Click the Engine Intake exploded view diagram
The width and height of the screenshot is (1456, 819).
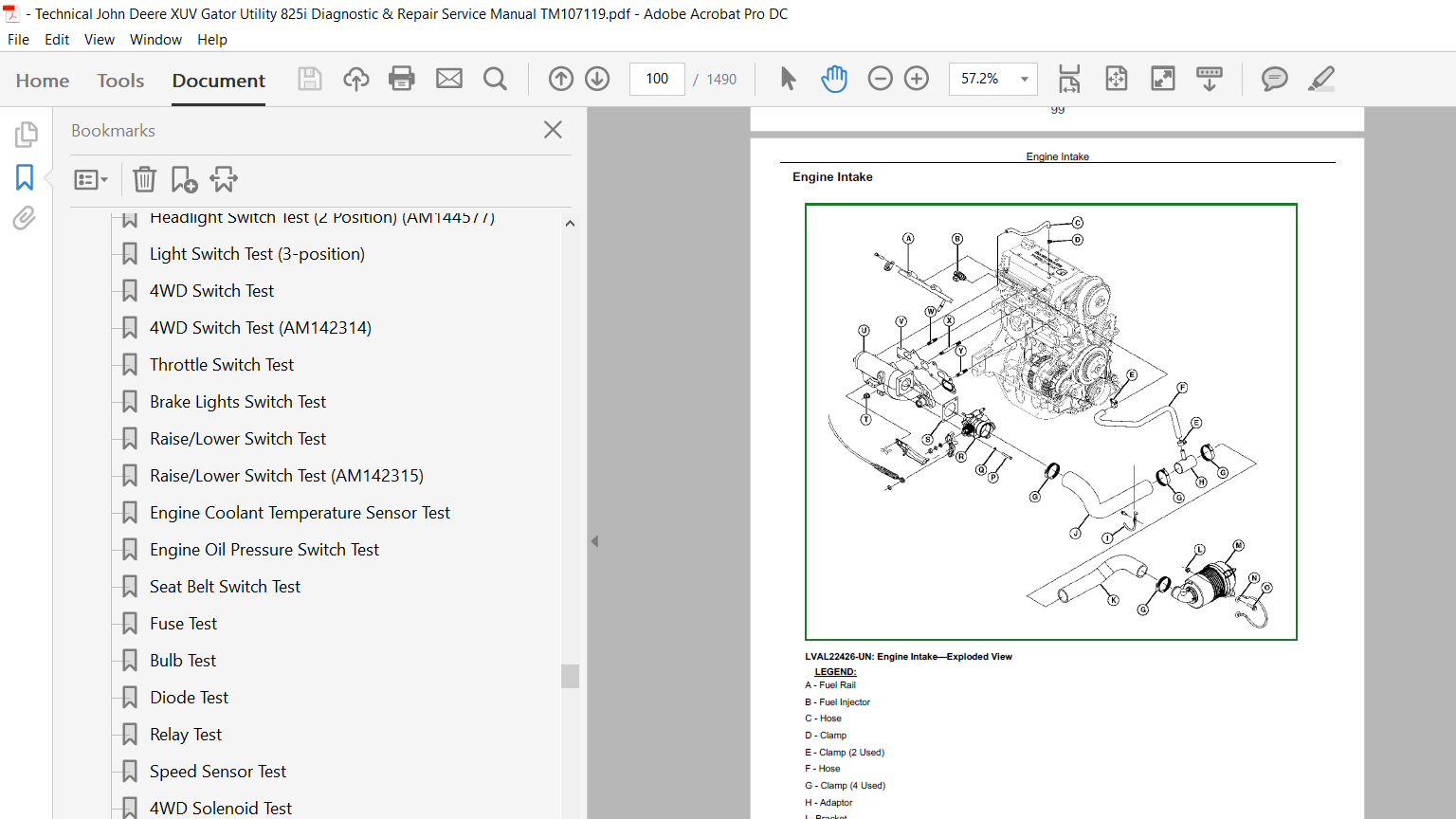coord(1050,422)
